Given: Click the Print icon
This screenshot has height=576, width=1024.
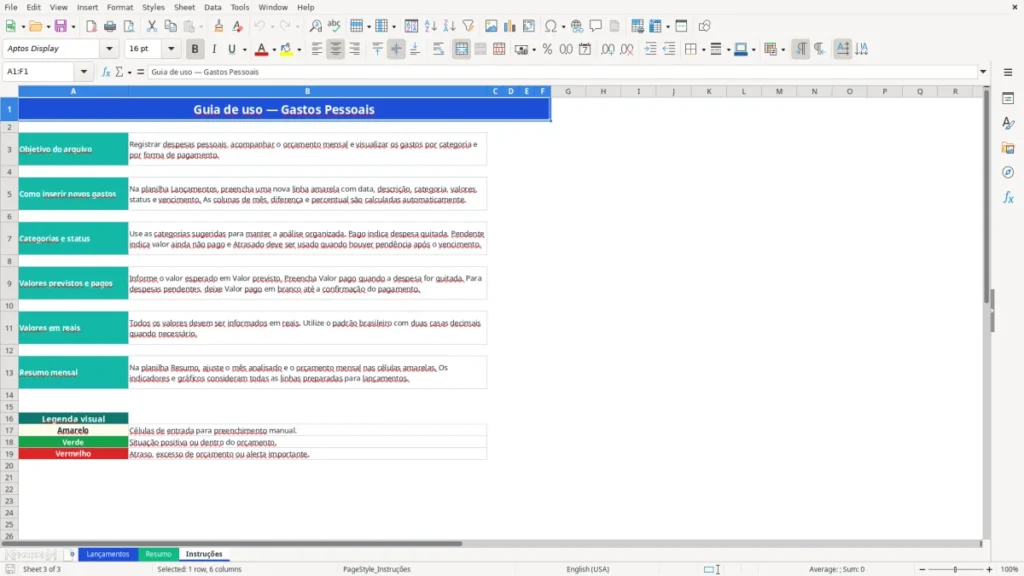Looking at the screenshot, I should [110, 26].
